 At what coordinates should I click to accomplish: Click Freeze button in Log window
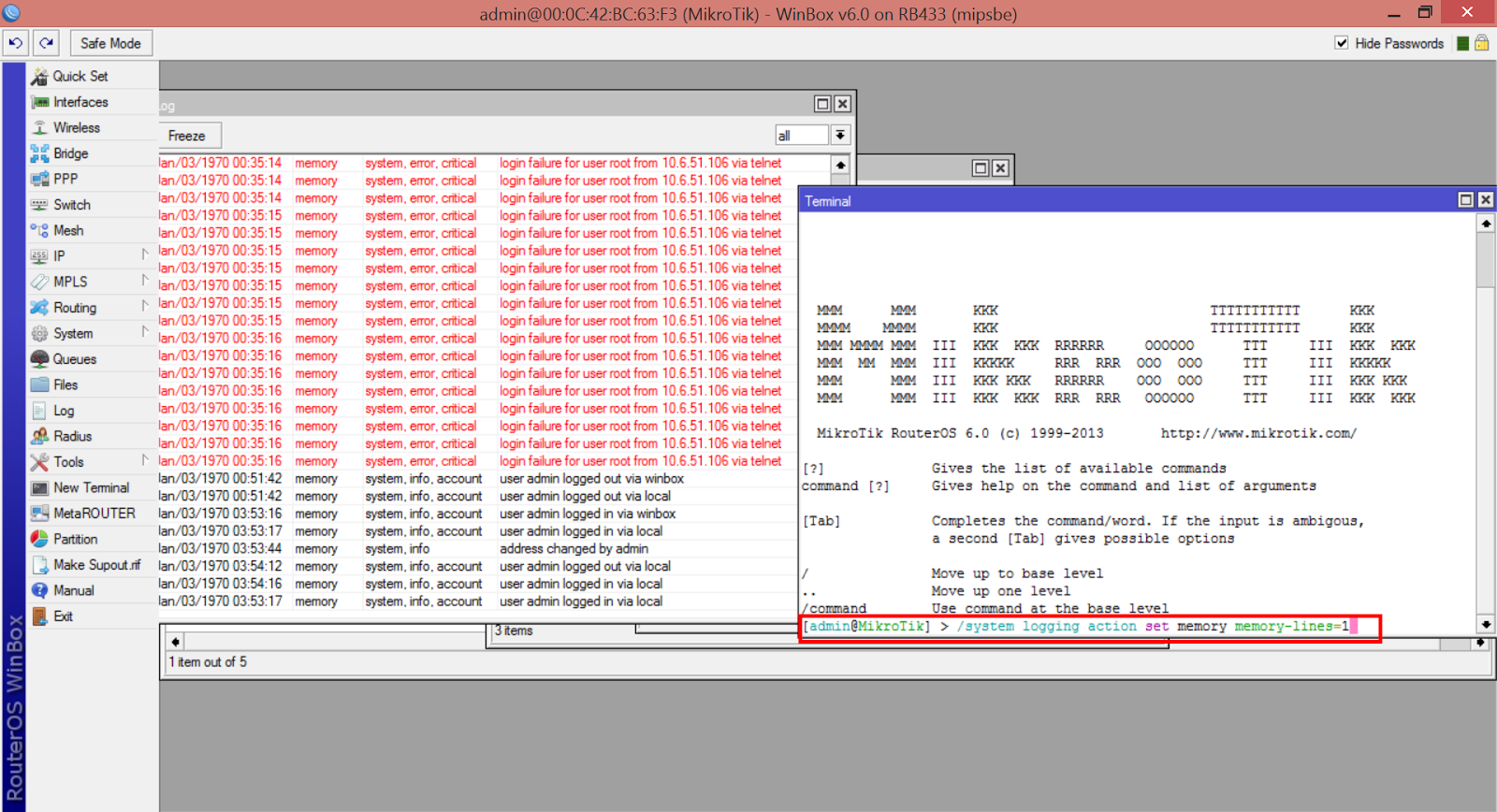click(x=189, y=136)
